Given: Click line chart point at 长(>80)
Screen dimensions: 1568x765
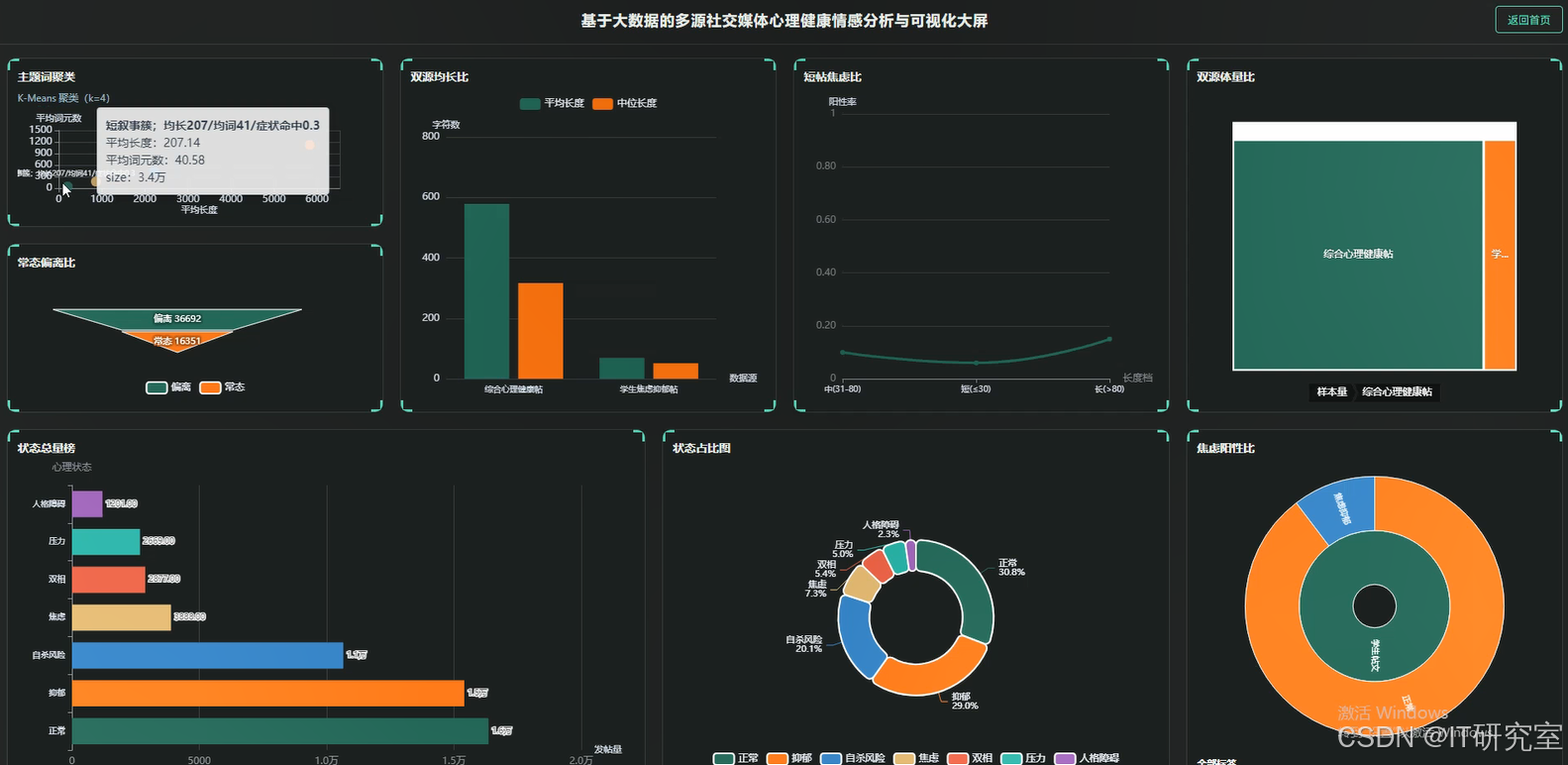Looking at the screenshot, I should click(1109, 339).
